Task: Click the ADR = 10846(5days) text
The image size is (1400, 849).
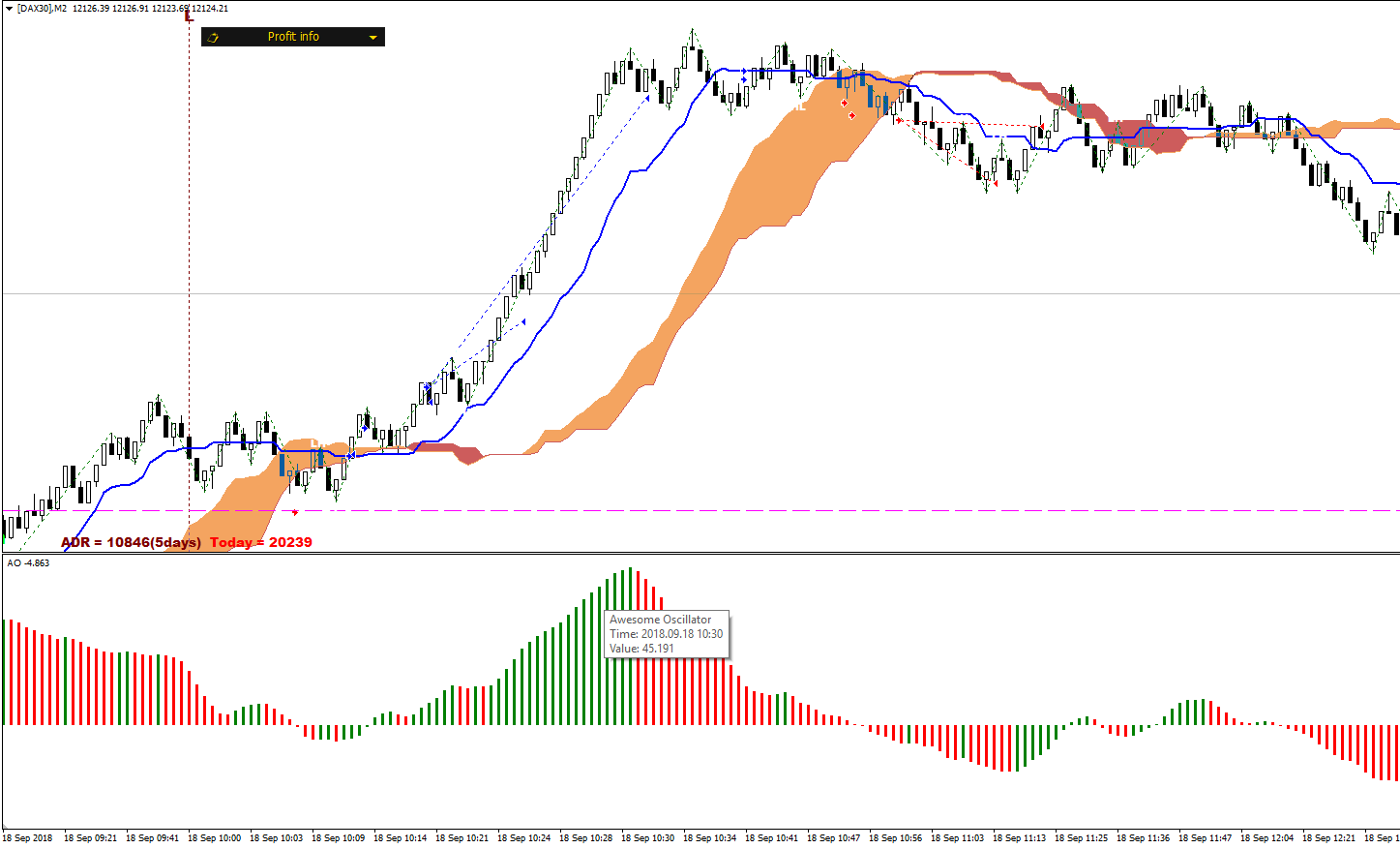Action: coord(132,542)
